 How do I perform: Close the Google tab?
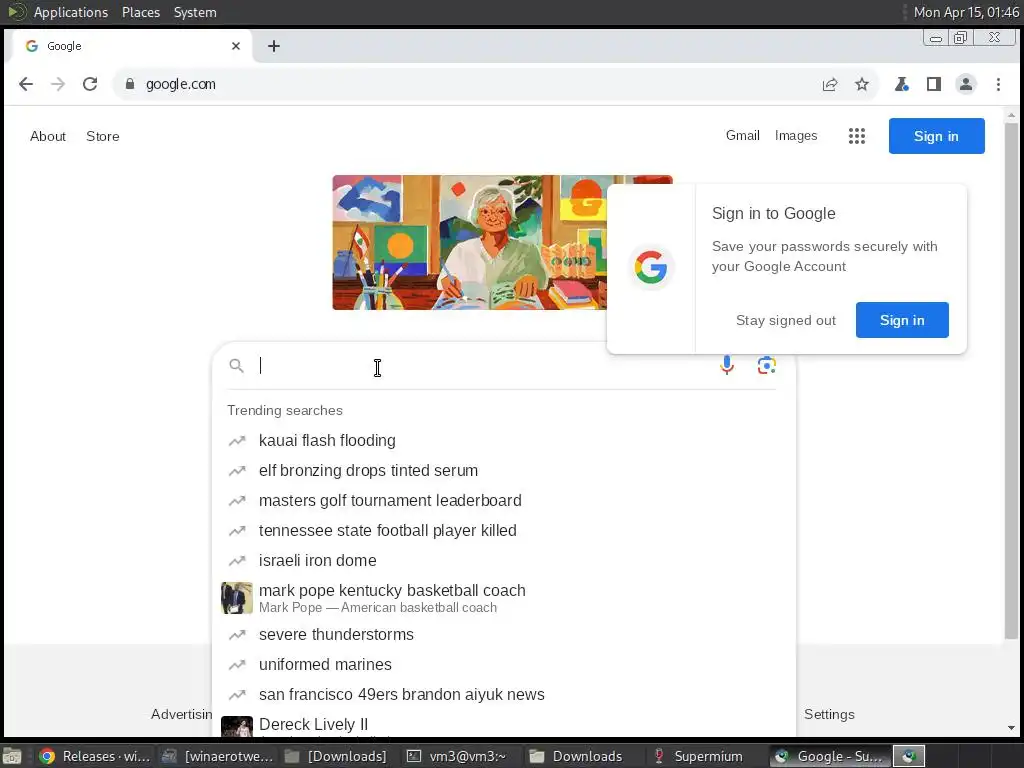236,46
